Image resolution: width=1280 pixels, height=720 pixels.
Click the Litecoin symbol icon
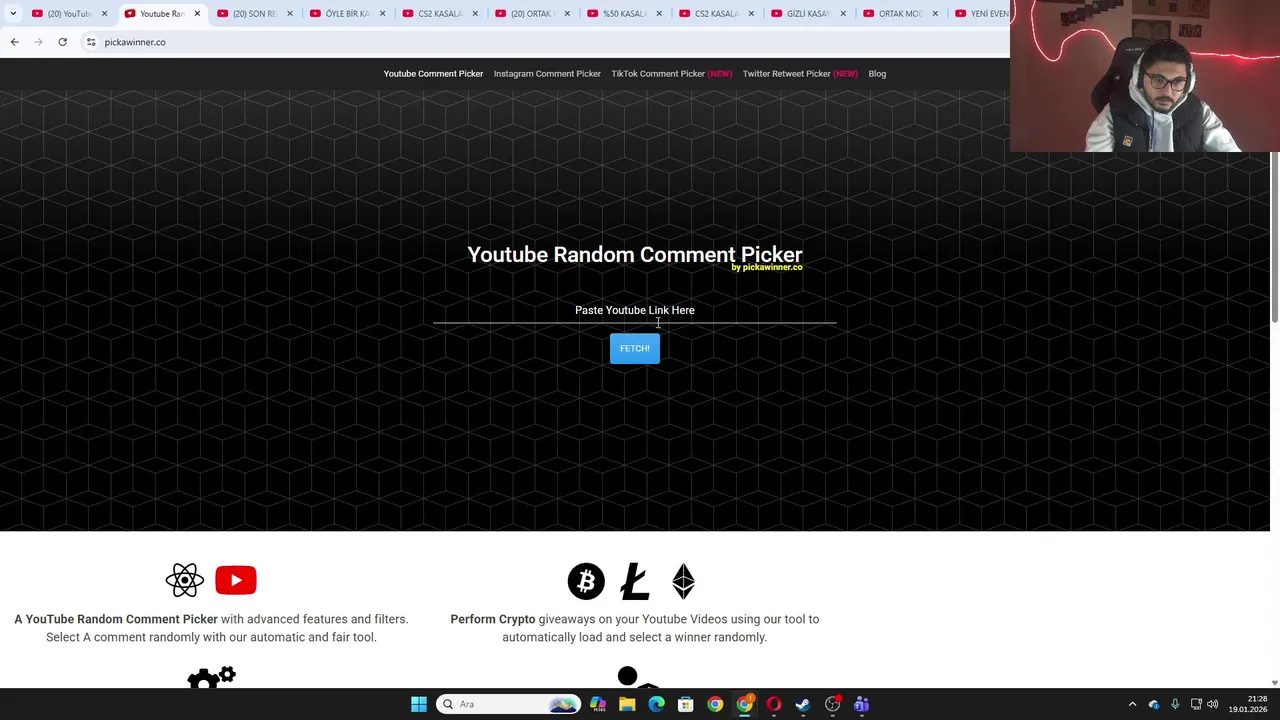pos(634,581)
